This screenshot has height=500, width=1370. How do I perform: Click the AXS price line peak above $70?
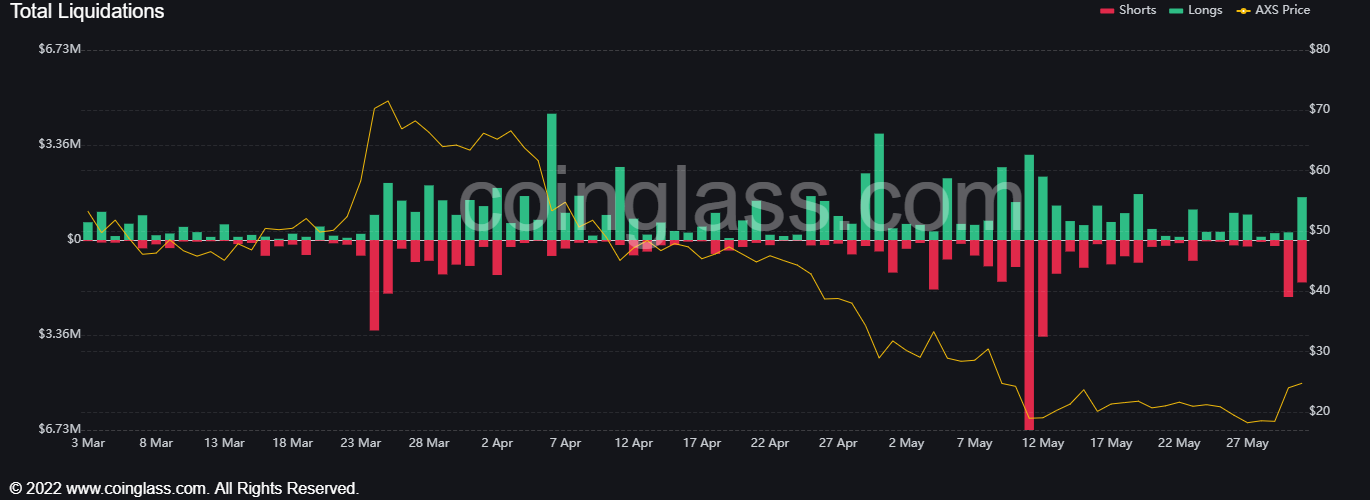(387, 101)
